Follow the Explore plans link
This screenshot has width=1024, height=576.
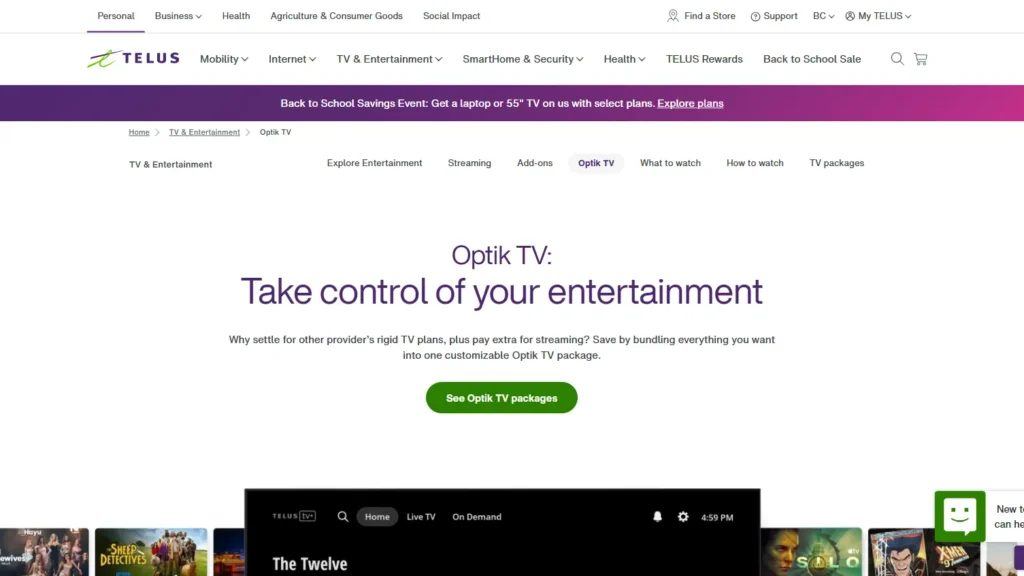coord(690,103)
